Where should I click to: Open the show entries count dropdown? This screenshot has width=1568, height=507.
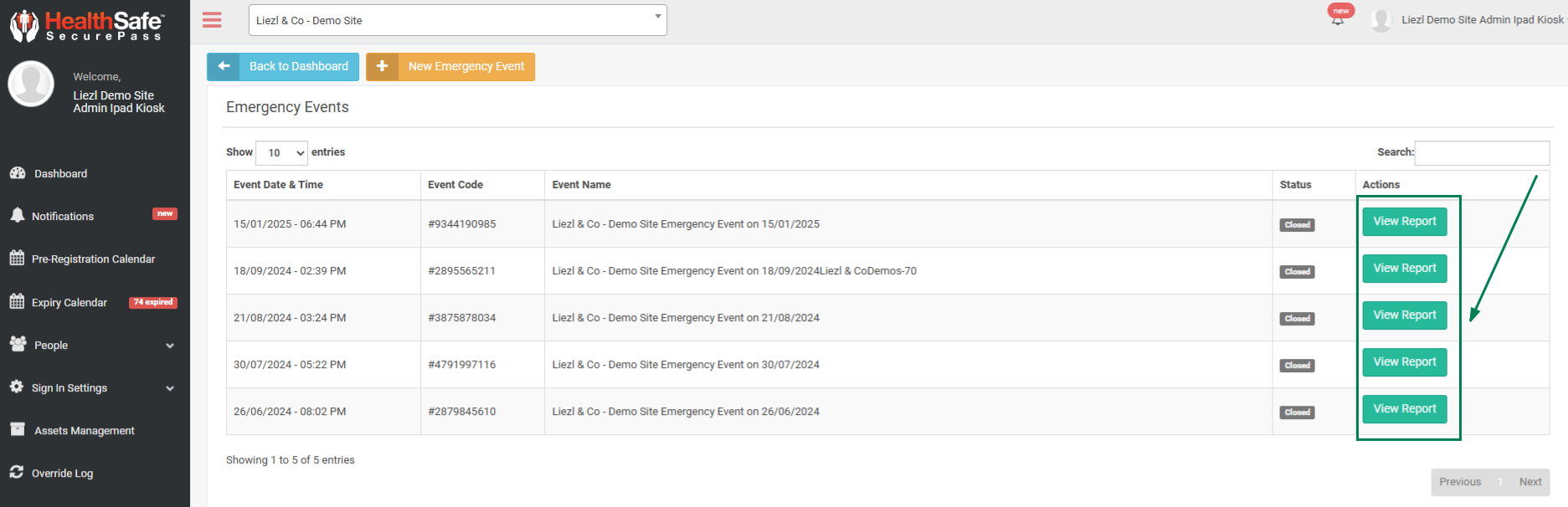[282, 153]
